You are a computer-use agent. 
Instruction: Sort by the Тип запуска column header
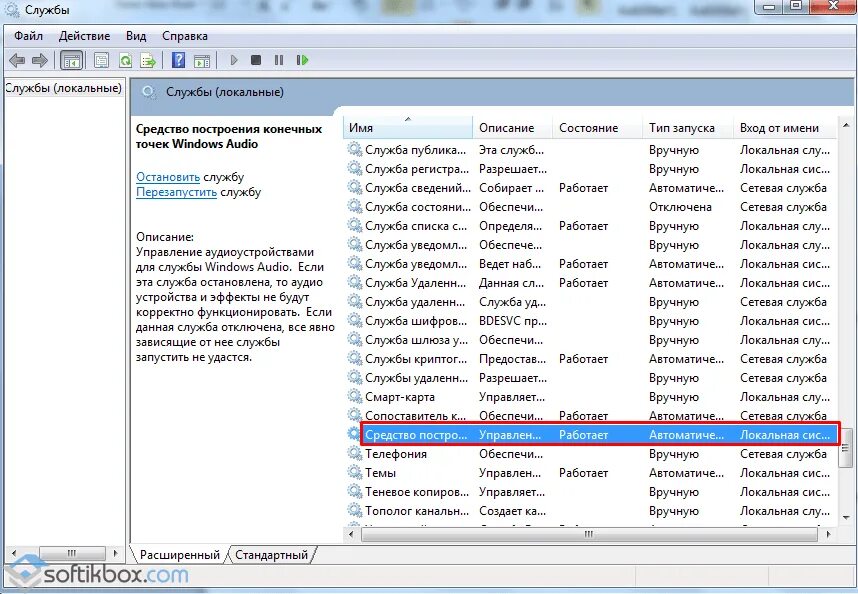687,127
